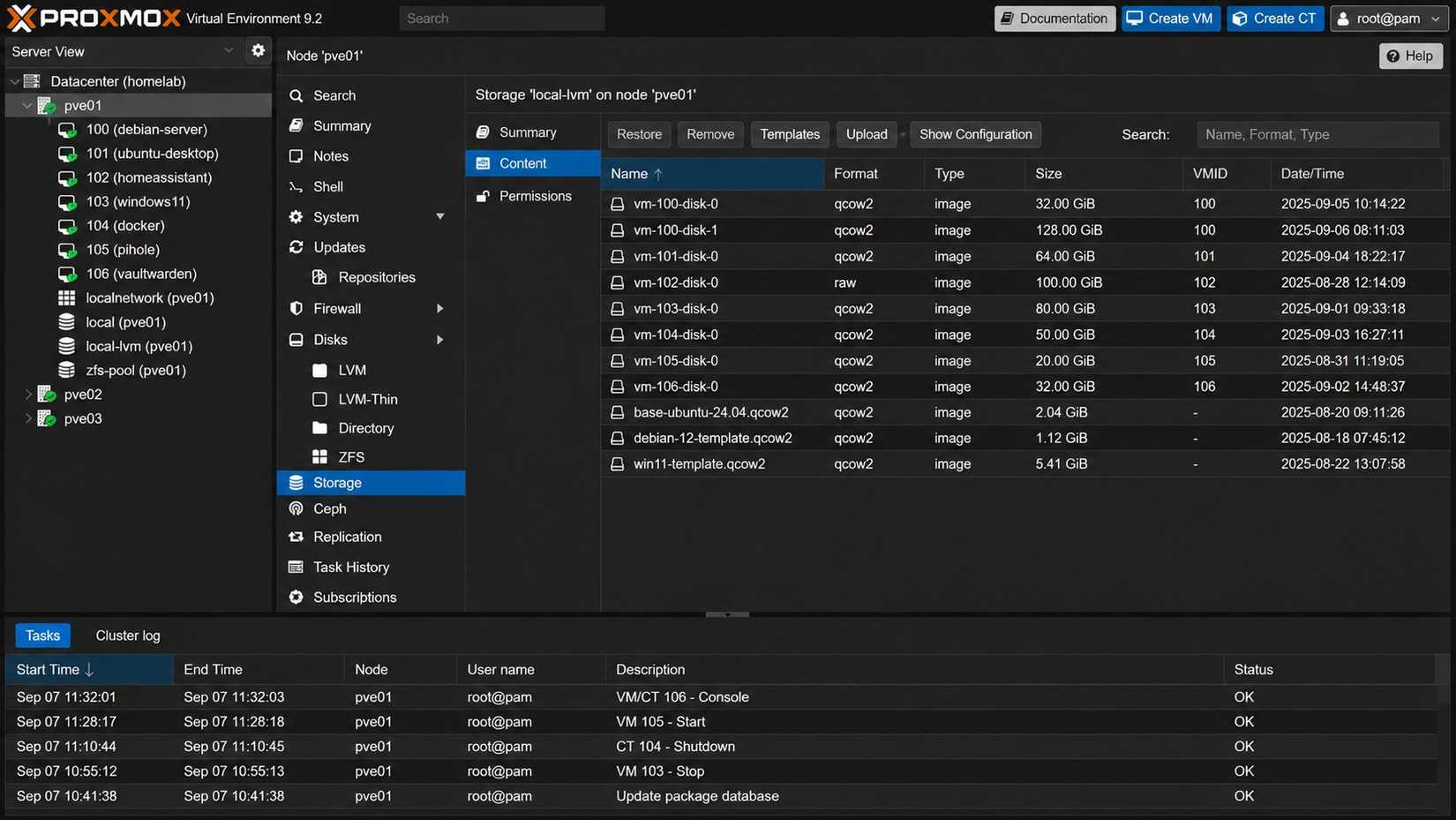
Task: Click the Proxmox logo in the header
Action: pyautogui.click(x=94, y=18)
